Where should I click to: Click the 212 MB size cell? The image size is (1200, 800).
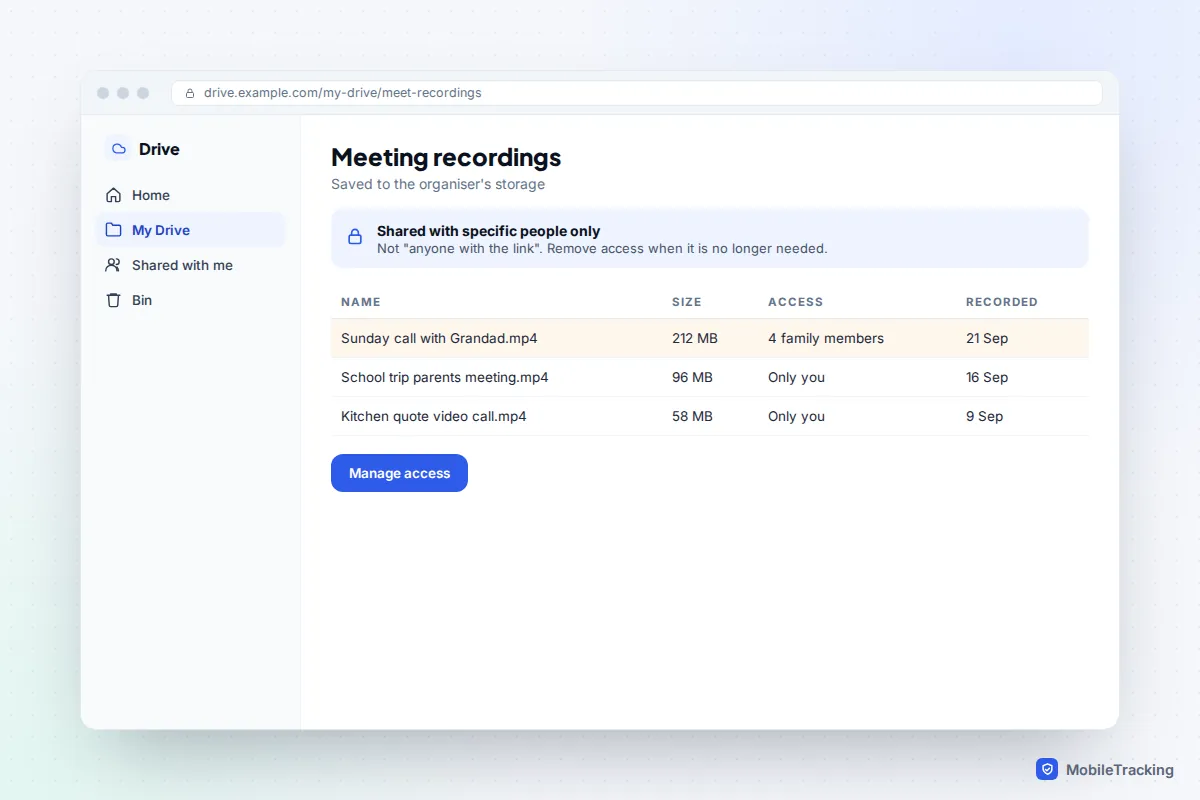pos(695,338)
